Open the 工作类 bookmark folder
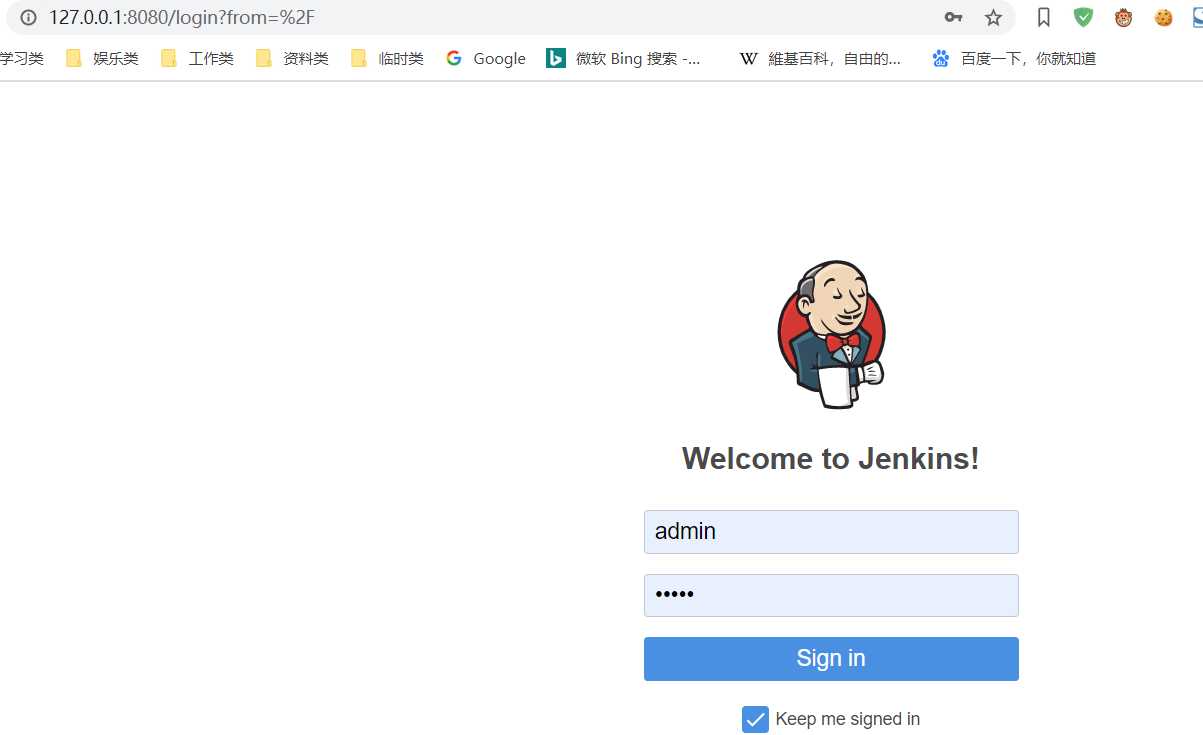The width and height of the screenshot is (1203, 735). 197,59
